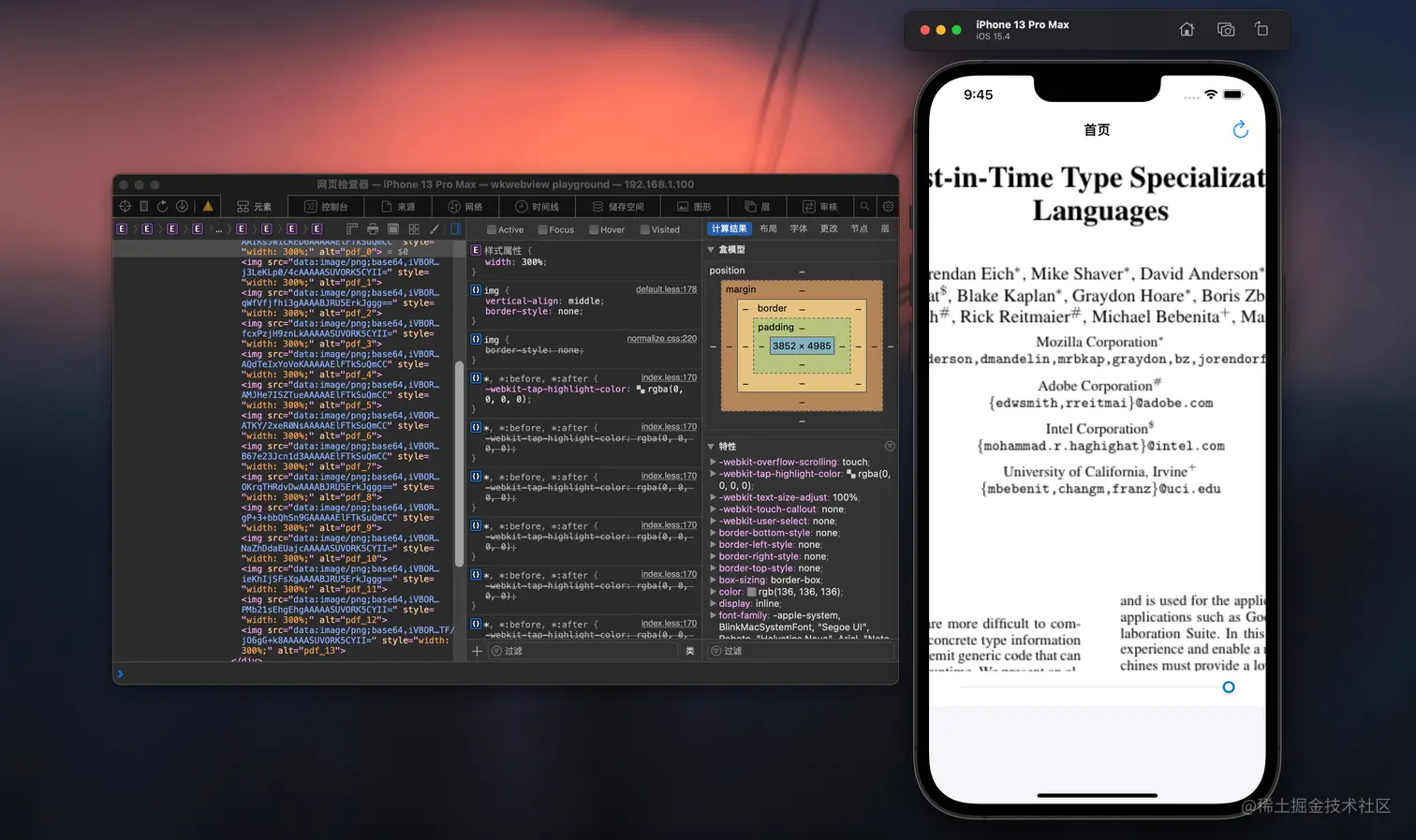
Task: Switch to the 来源 tab
Action: click(398, 206)
